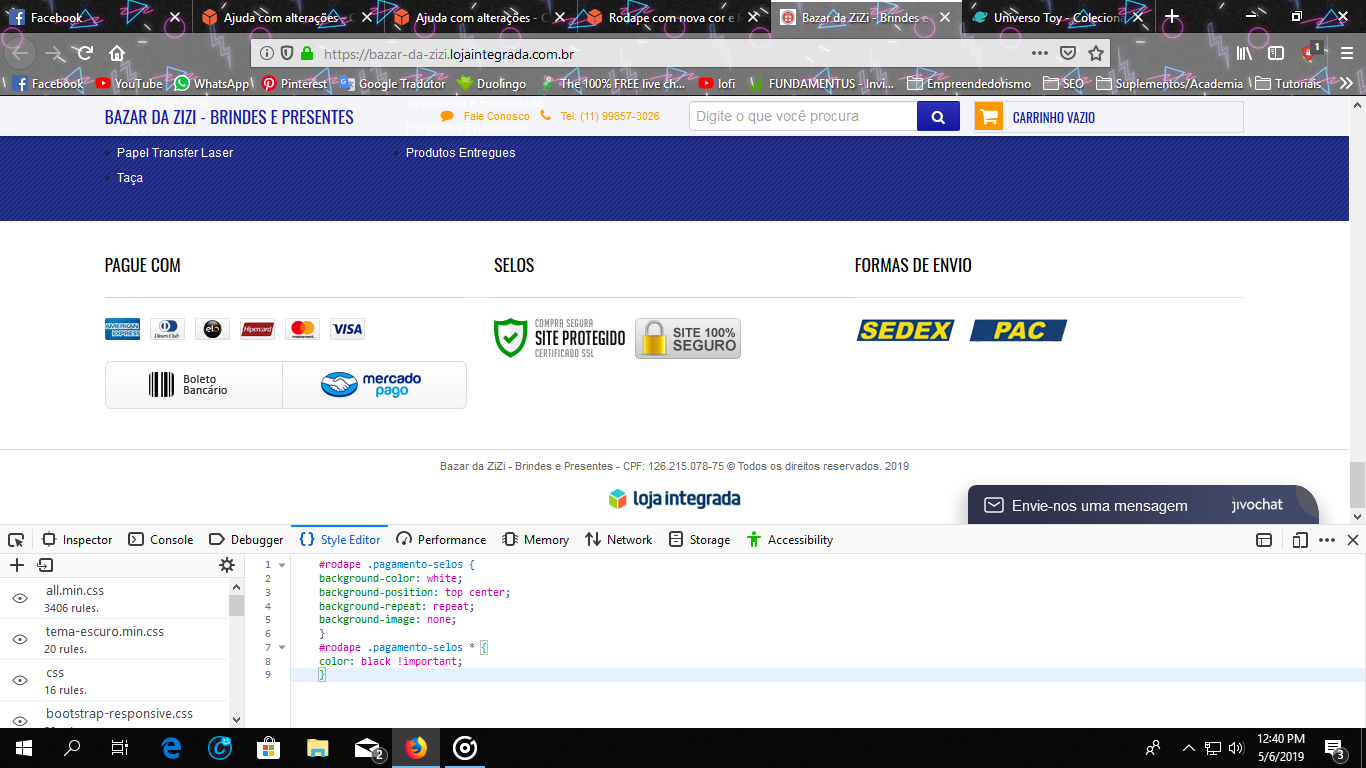Open the Suplementos/Academia bookmarks folder

click(x=1170, y=84)
